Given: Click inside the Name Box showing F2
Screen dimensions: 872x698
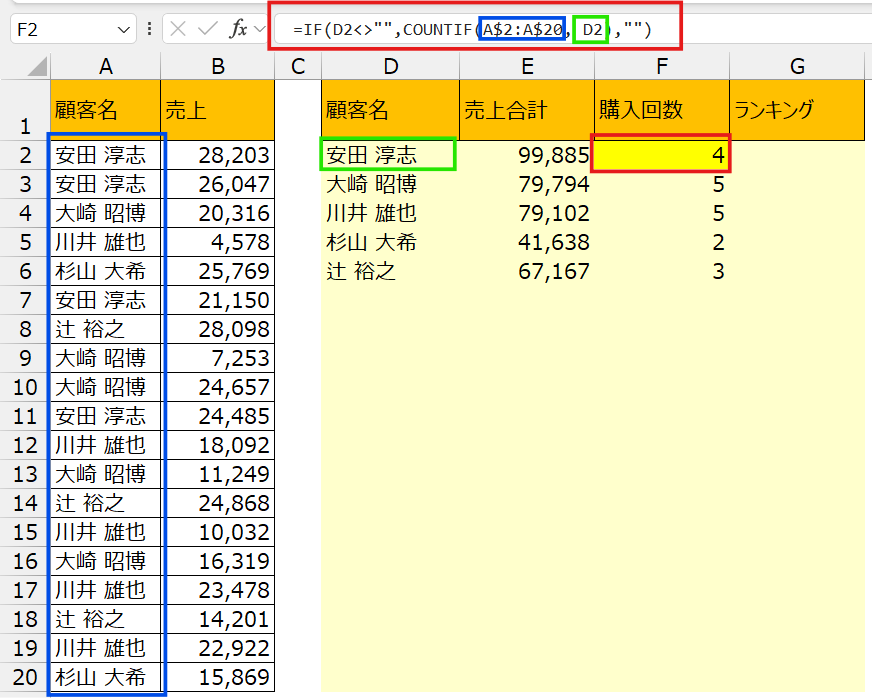Looking at the screenshot, I should coord(60,30).
